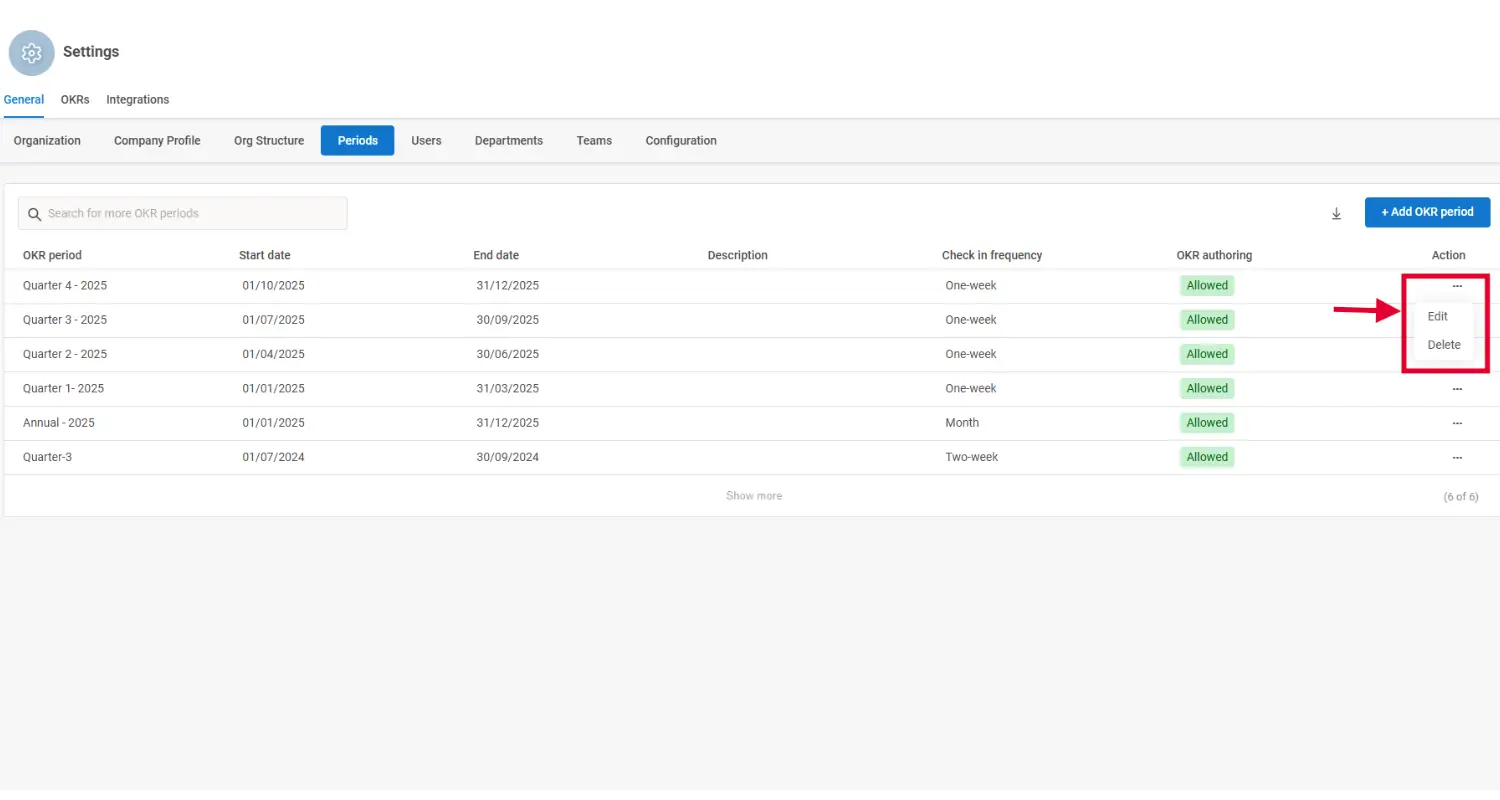Click the search magnifier icon
Viewport: 1500px width, 800px height.
(x=34, y=213)
